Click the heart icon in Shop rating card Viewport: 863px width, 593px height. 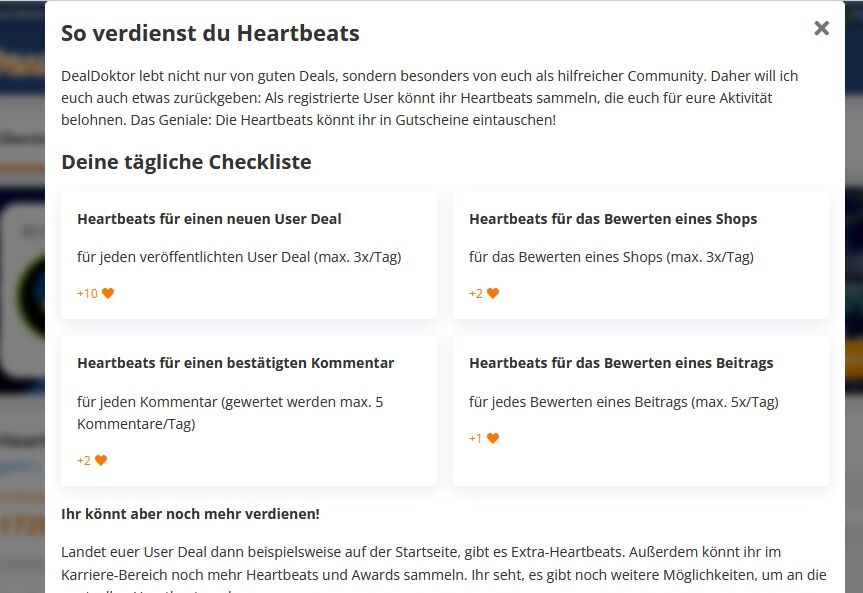coord(493,293)
